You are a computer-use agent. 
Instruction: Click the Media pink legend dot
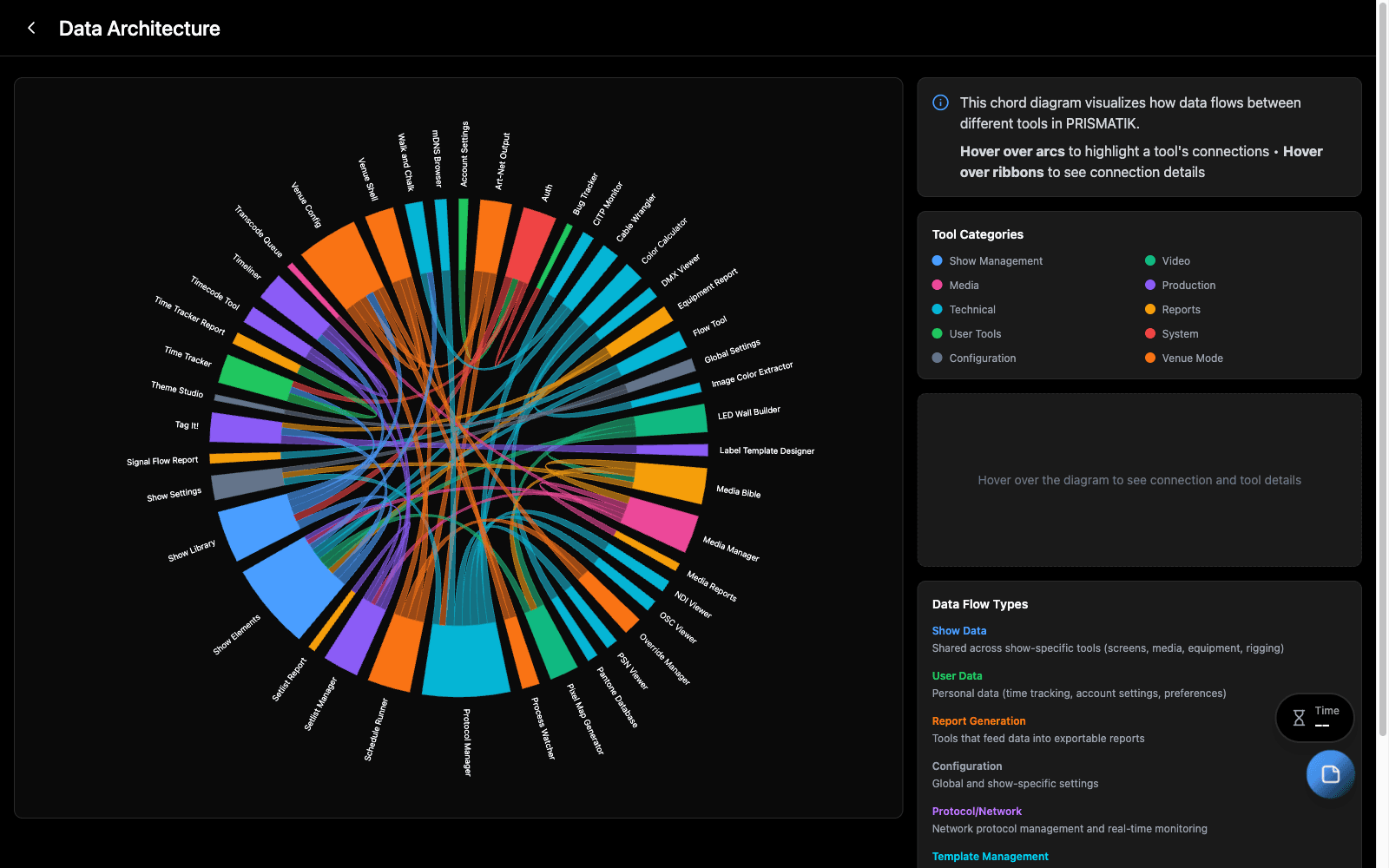pyautogui.click(x=937, y=285)
